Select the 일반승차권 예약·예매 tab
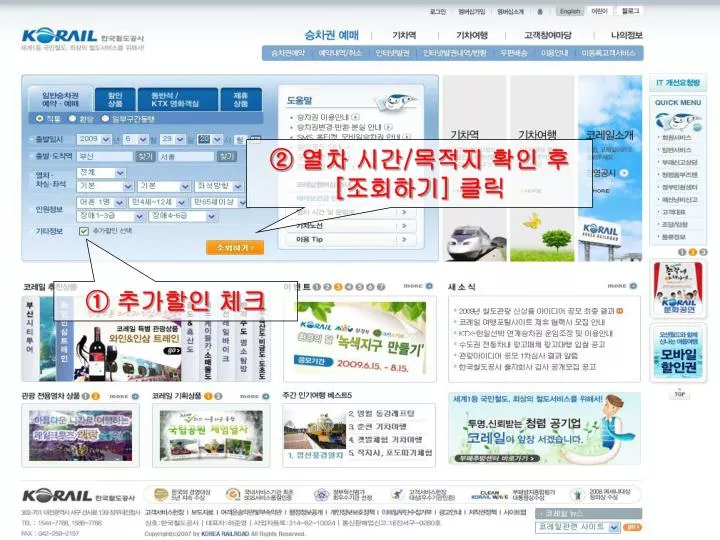This screenshot has height=540, width=720. click(x=61, y=99)
